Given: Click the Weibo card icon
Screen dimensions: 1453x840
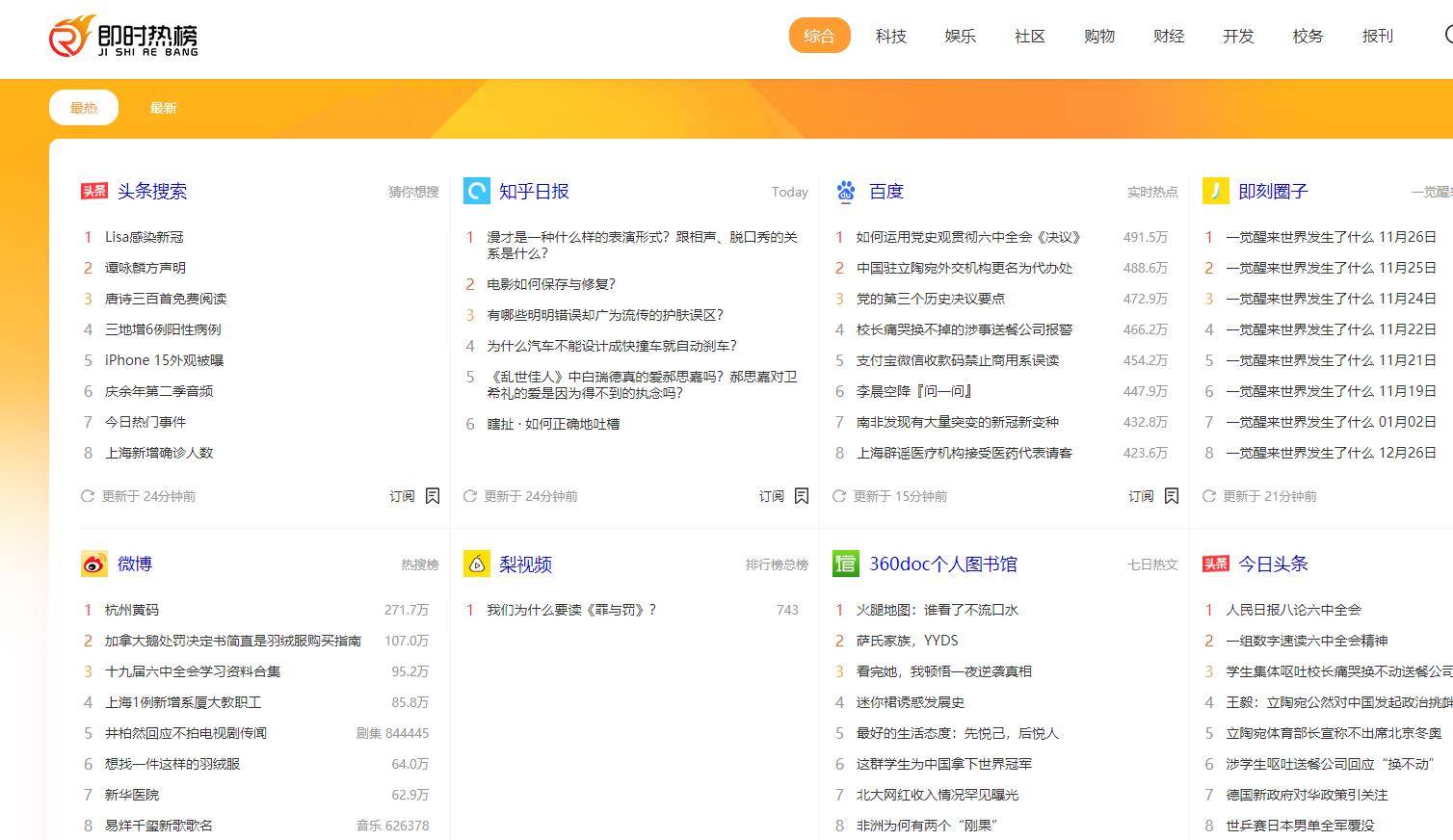Looking at the screenshot, I should click(92, 564).
